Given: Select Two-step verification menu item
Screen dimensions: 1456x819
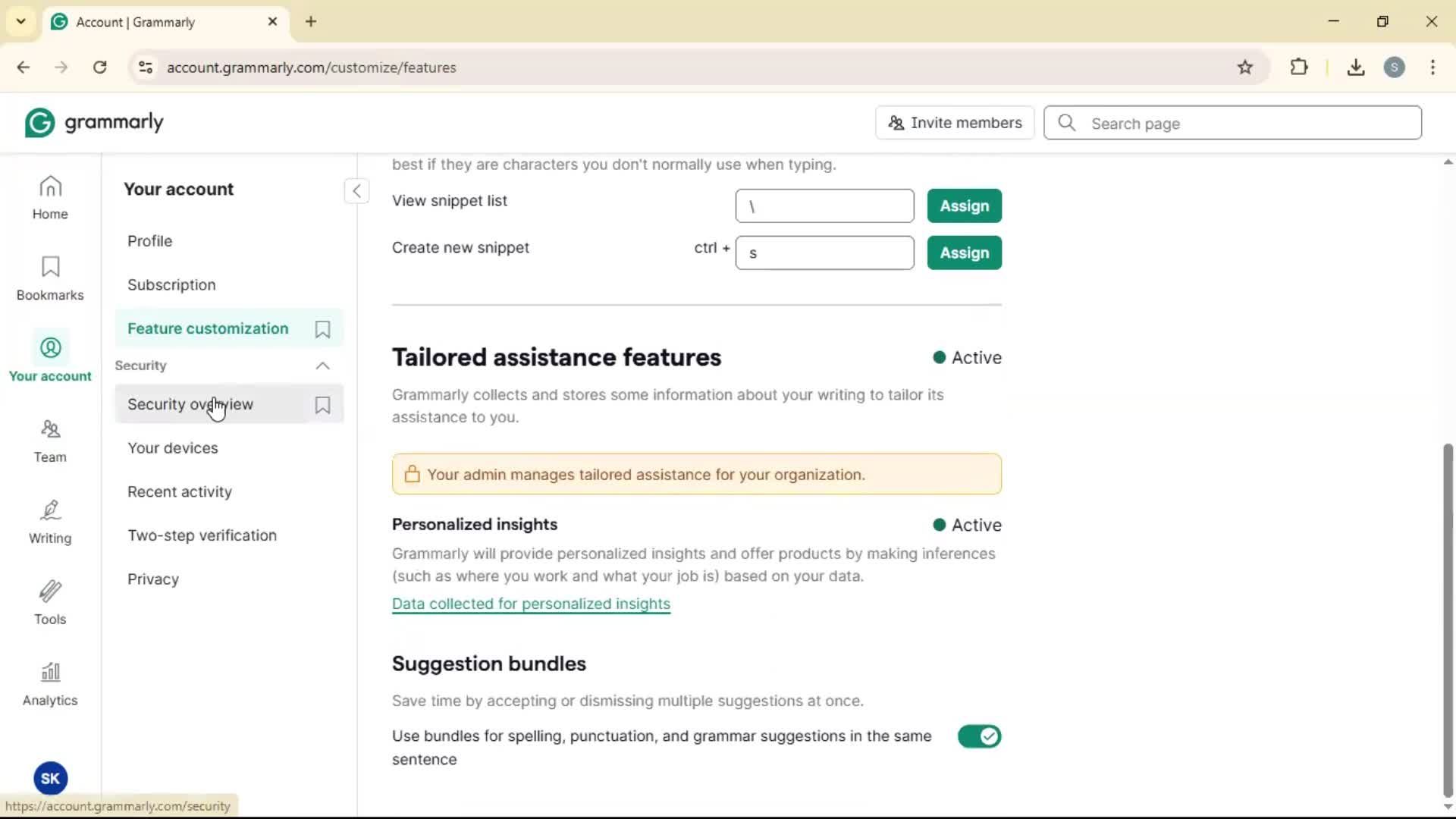Looking at the screenshot, I should click(x=202, y=535).
